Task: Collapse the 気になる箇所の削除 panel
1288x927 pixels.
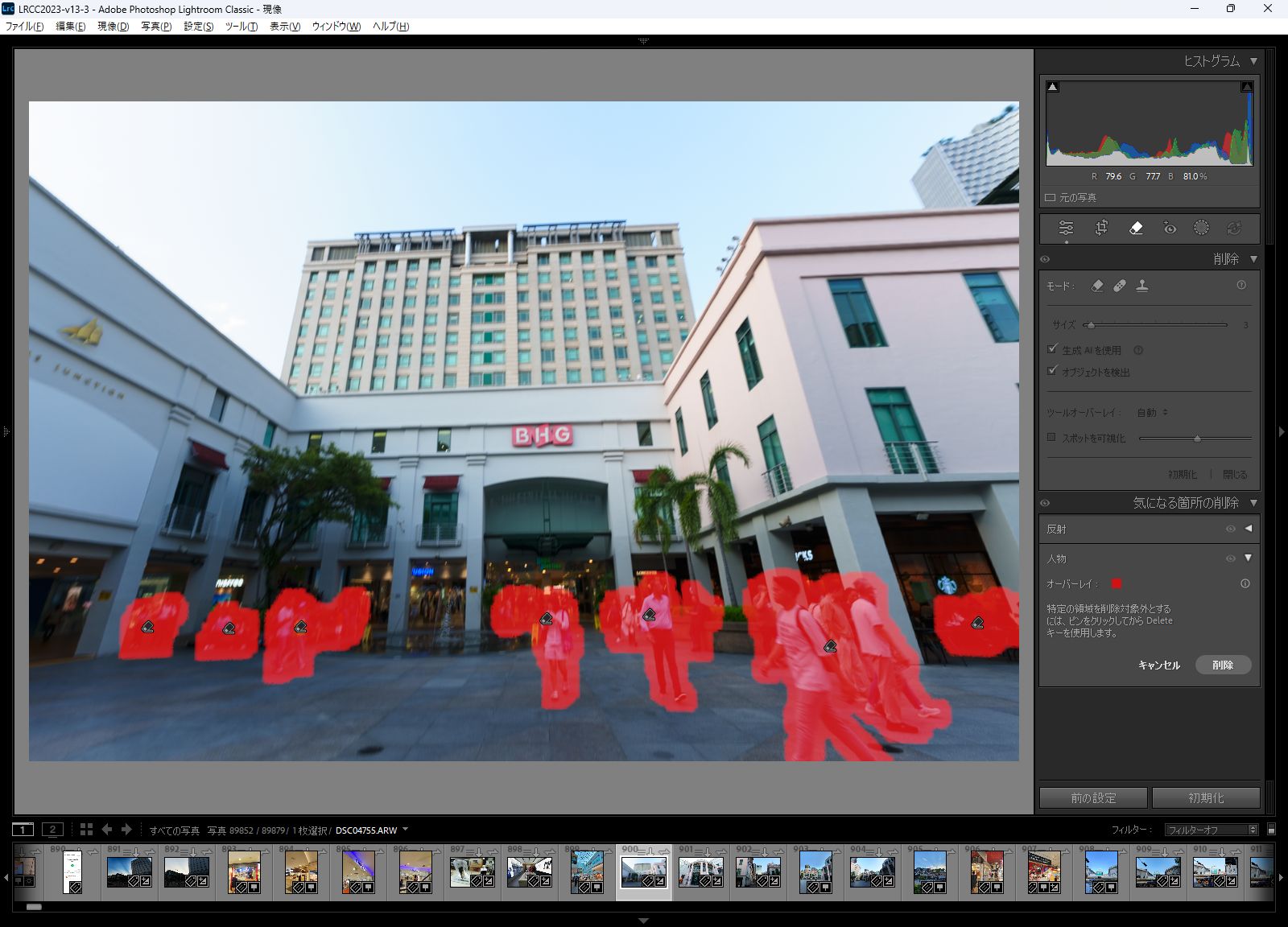Action: click(x=1253, y=503)
